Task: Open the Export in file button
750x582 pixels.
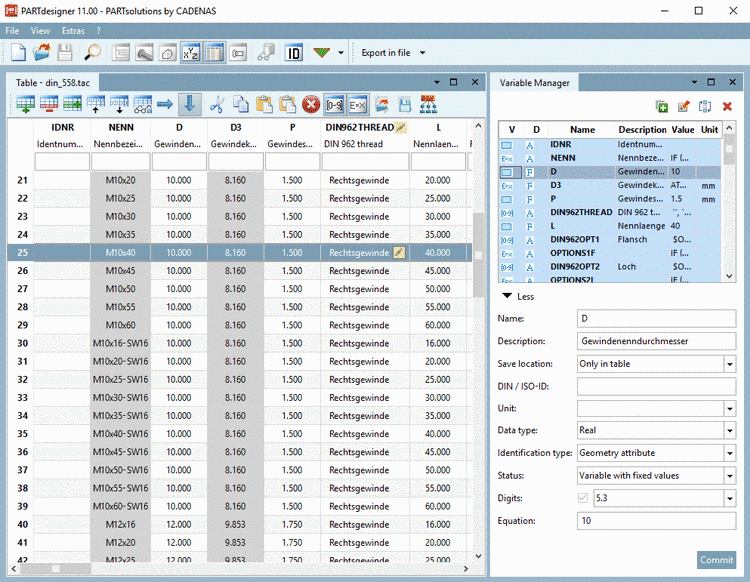Action: click(385, 53)
